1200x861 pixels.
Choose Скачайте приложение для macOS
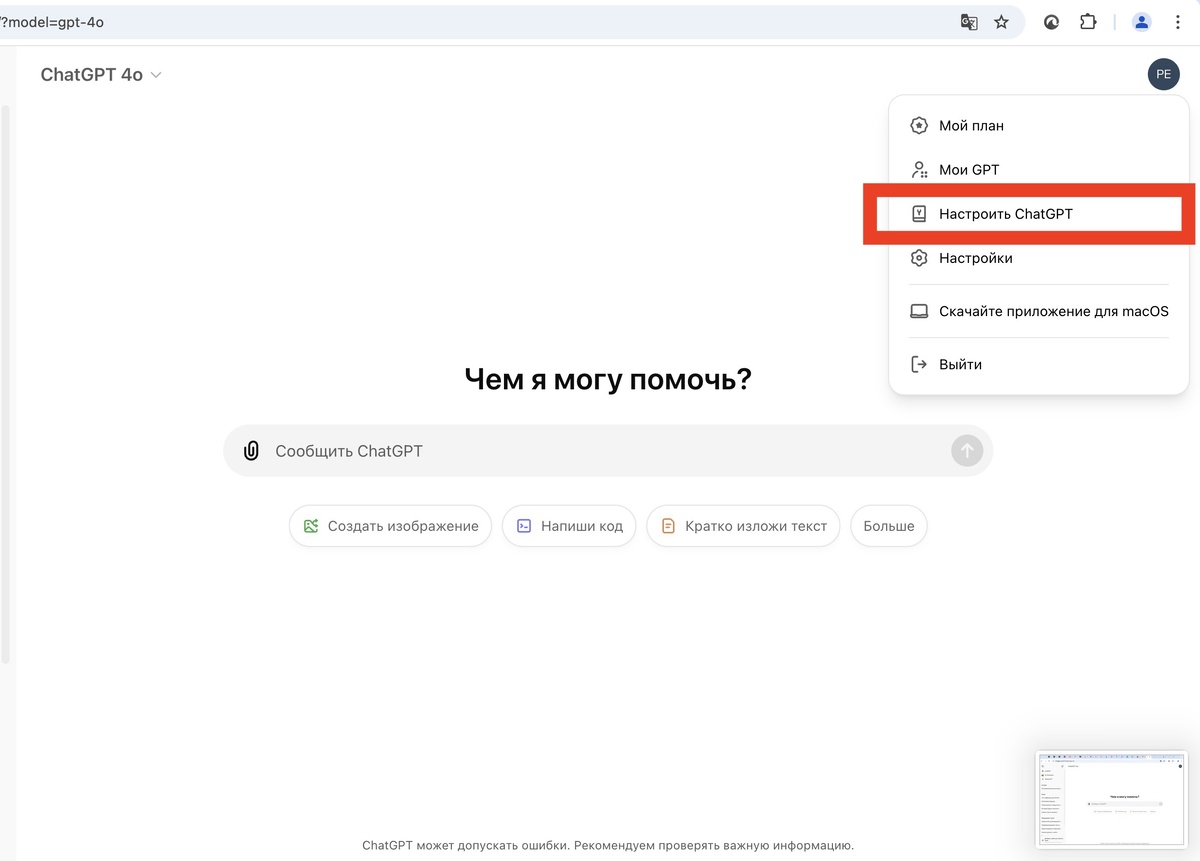tap(1039, 311)
